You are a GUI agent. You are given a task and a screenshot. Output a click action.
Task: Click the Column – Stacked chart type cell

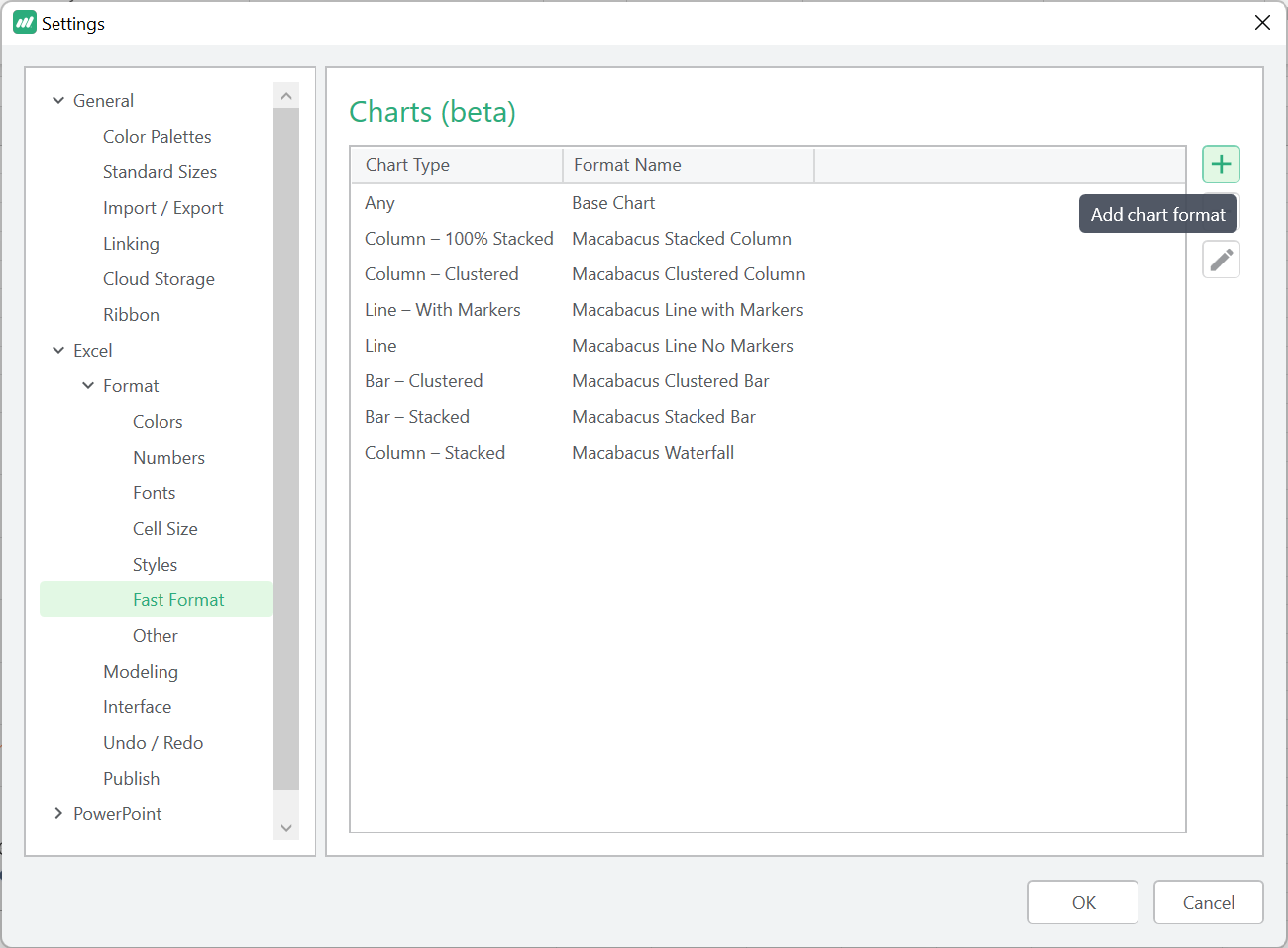(435, 453)
